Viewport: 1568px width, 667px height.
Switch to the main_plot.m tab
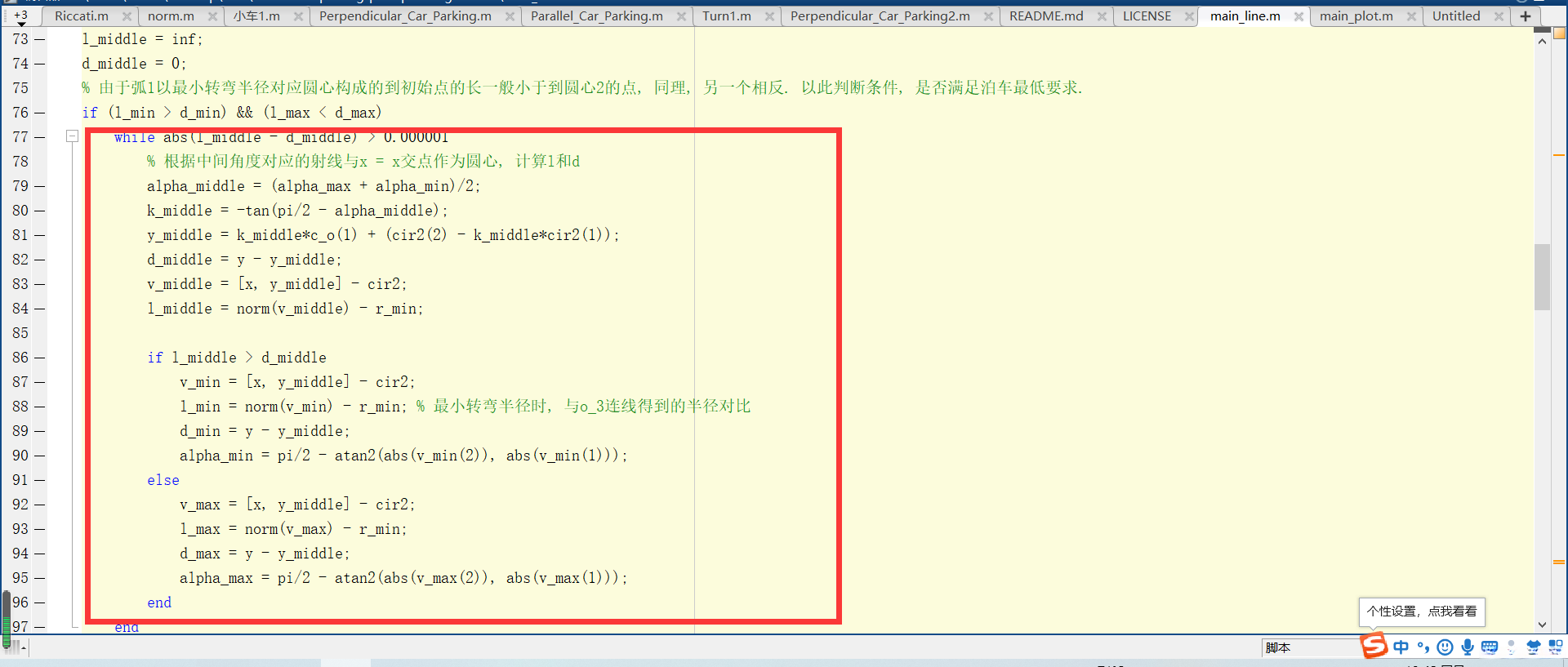click(1356, 16)
